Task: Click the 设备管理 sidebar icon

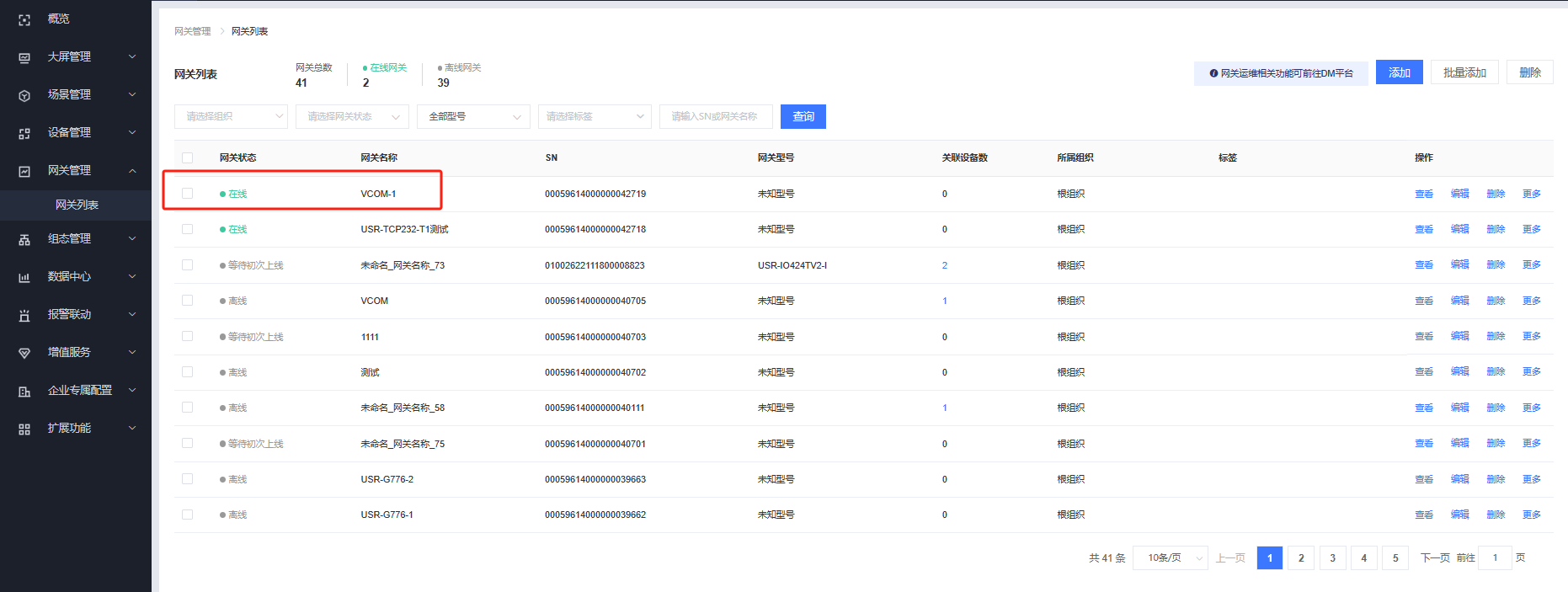Action: (24, 133)
